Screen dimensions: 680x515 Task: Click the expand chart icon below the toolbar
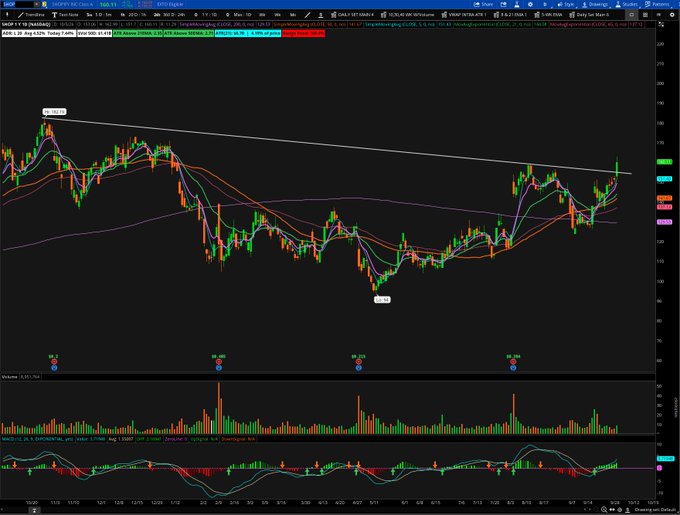tap(661, 25)
